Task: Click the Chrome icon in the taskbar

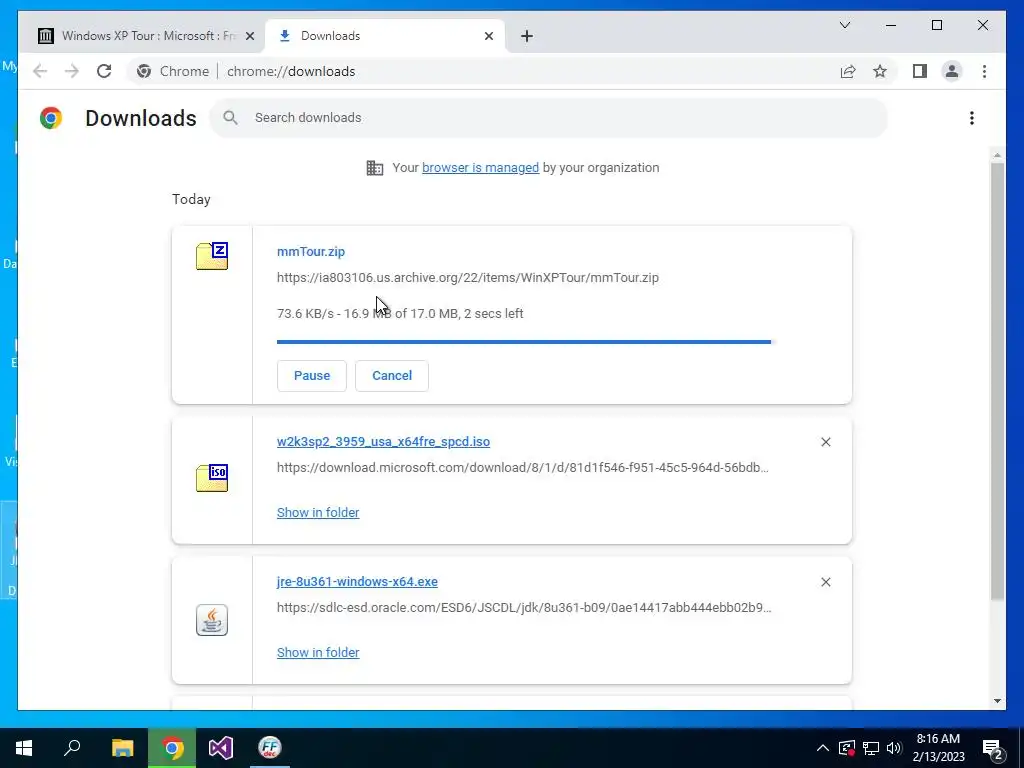Action: point(172,748)
